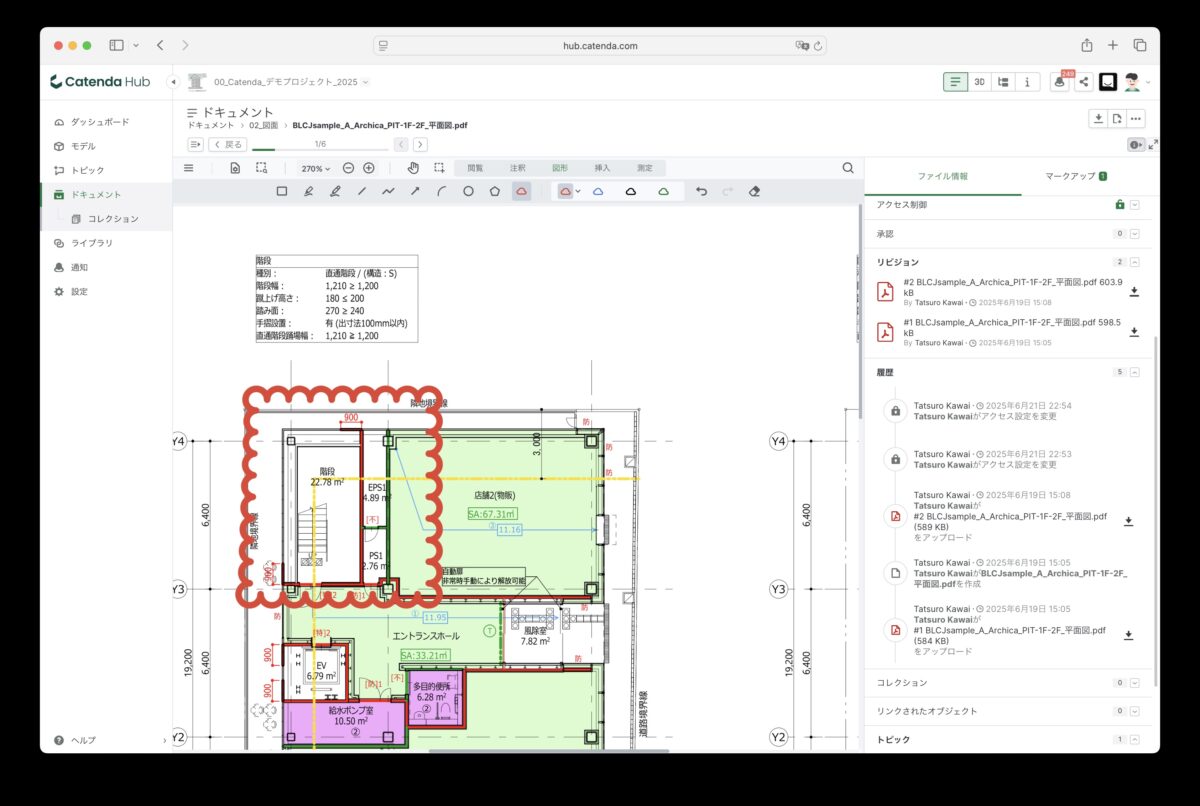Click the zoom out minus icon
Viewport: 1200px width, 806px height.
pos(348,168)
